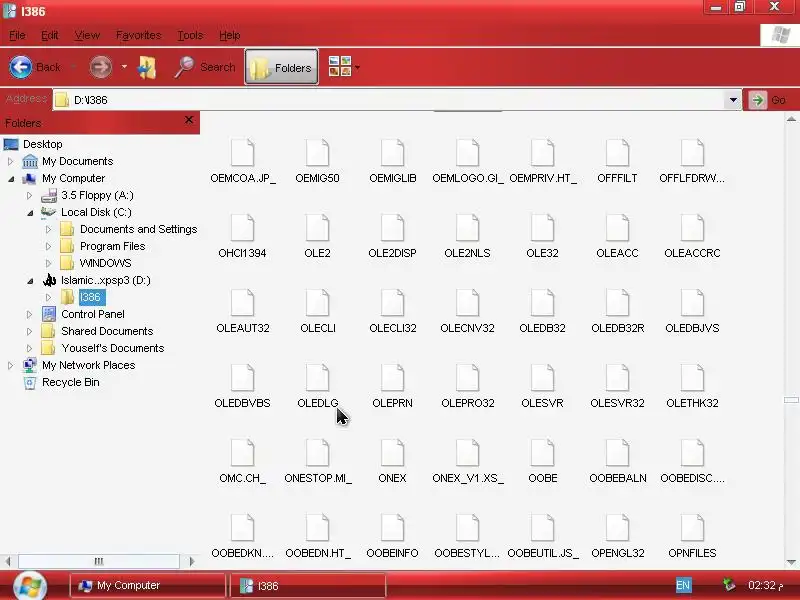Click the Forward arrow icon
Screen dimensions: 800x600
tap(101, 67)
